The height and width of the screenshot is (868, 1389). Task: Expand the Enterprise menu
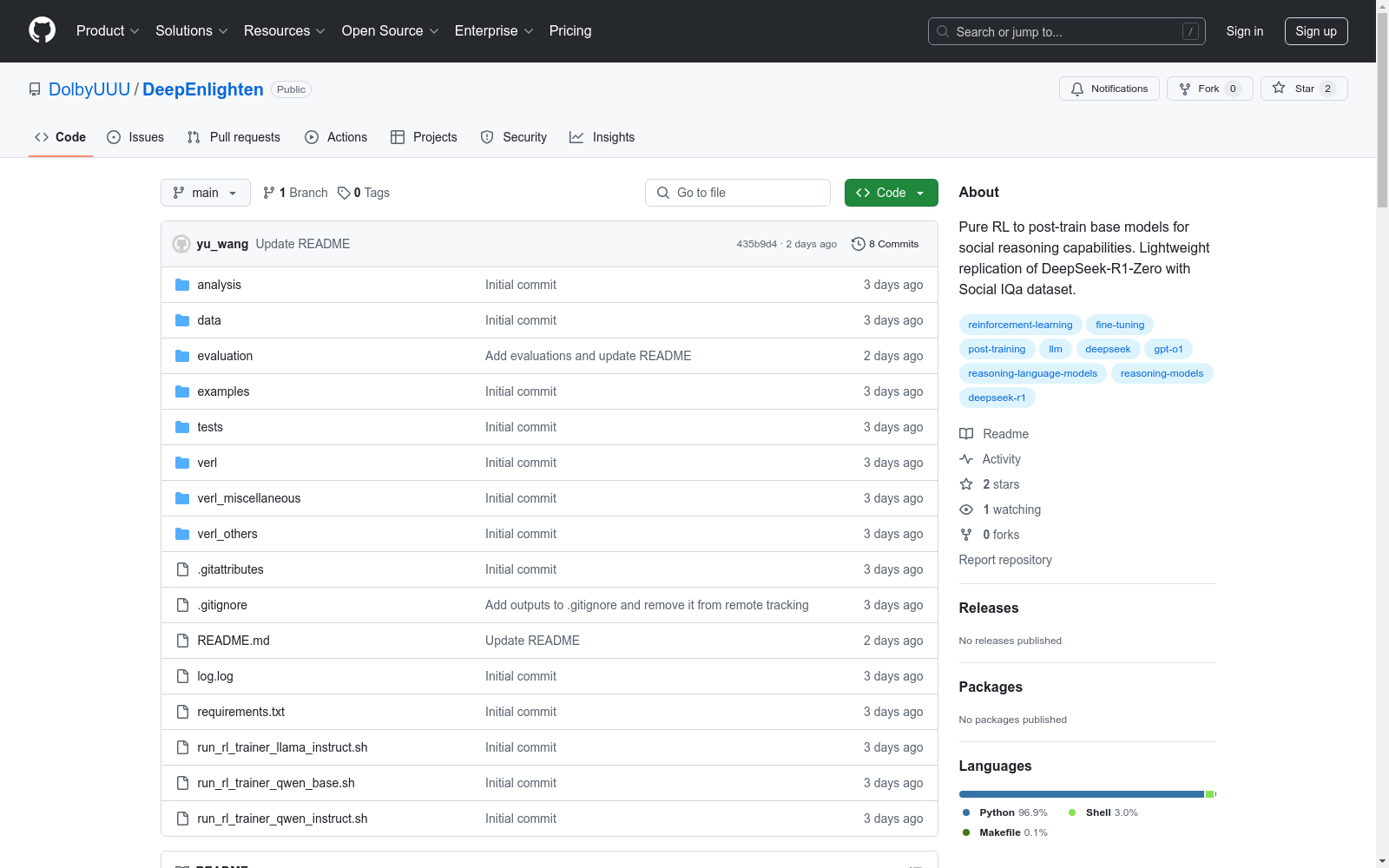click(x=494, y=31)
